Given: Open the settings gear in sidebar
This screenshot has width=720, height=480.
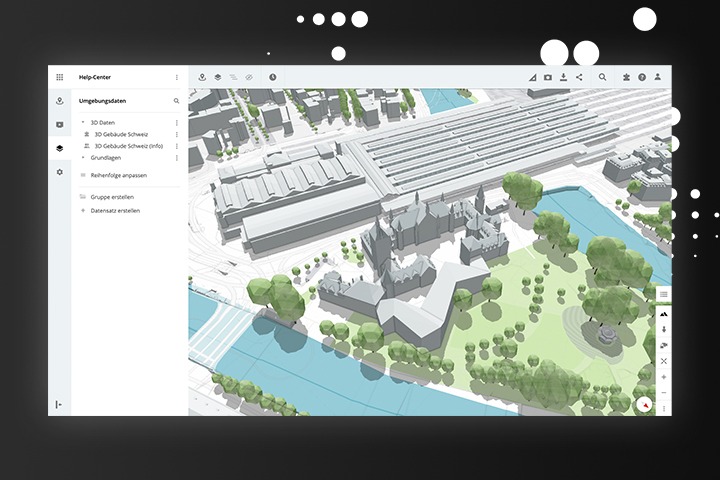Looking at the screenshot, I should [x=59, y=172].
